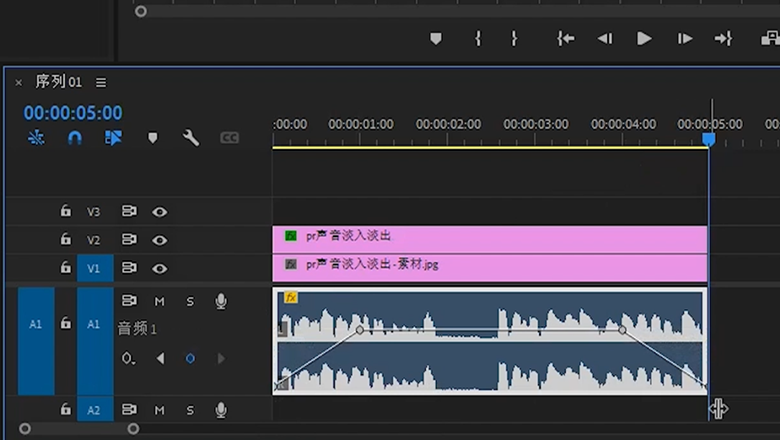The height and width of the screenshot is (440, 780).
Task: Toggle lock on track V3
Action: (x=66, y=211)
